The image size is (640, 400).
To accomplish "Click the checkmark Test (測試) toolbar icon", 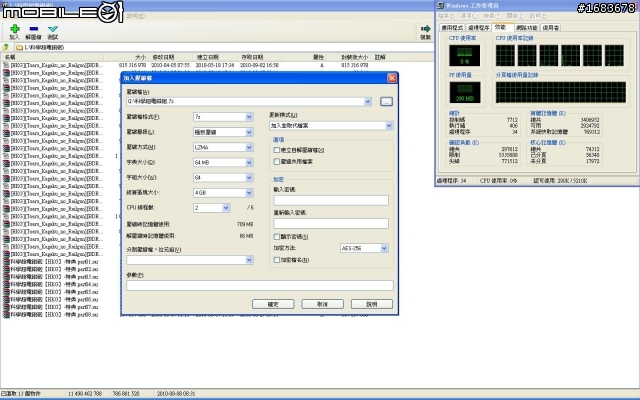I will tap(53, 29).
